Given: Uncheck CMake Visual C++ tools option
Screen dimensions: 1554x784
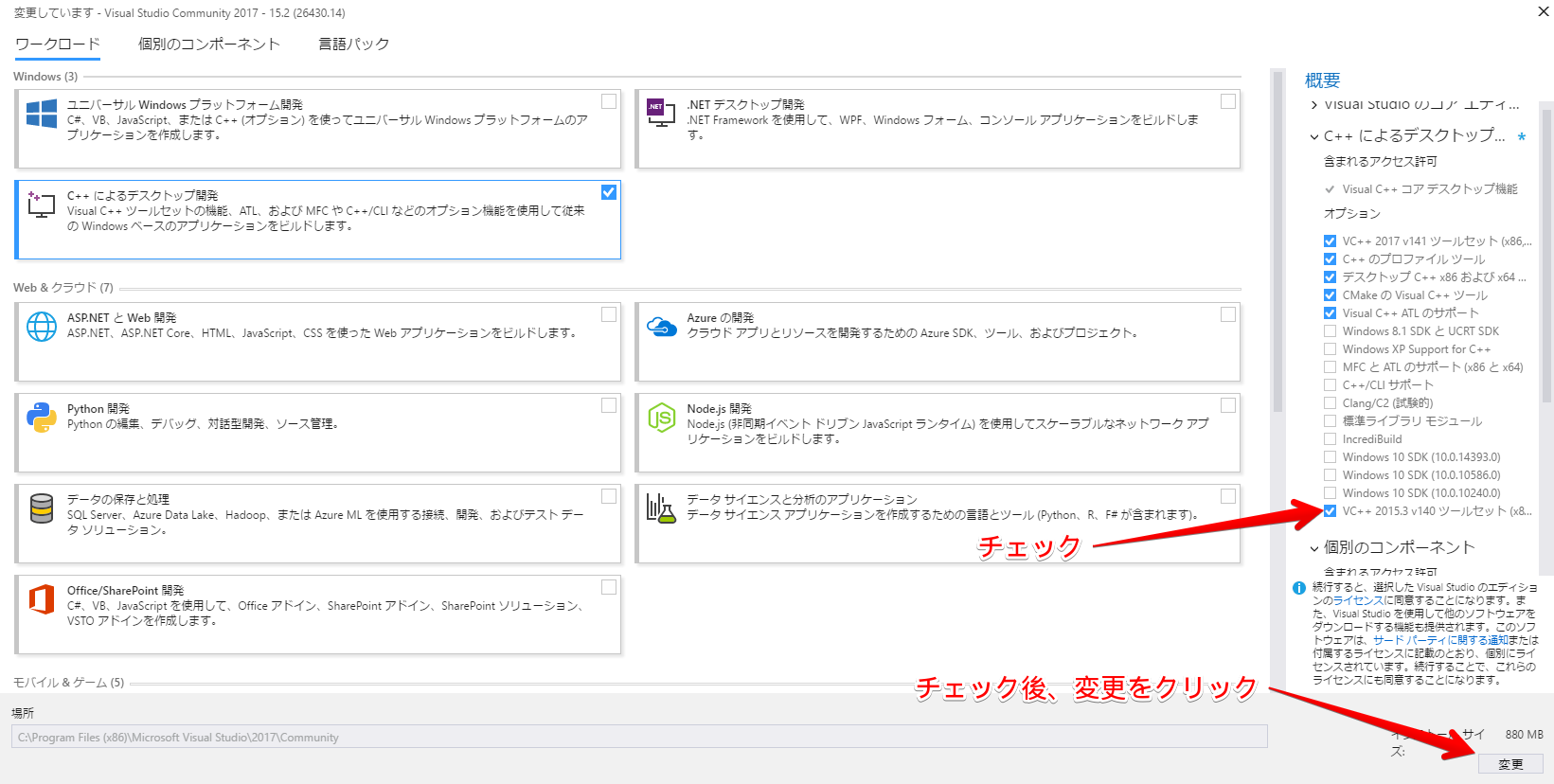Looking at the screenshot, I should click(1330, 295).
